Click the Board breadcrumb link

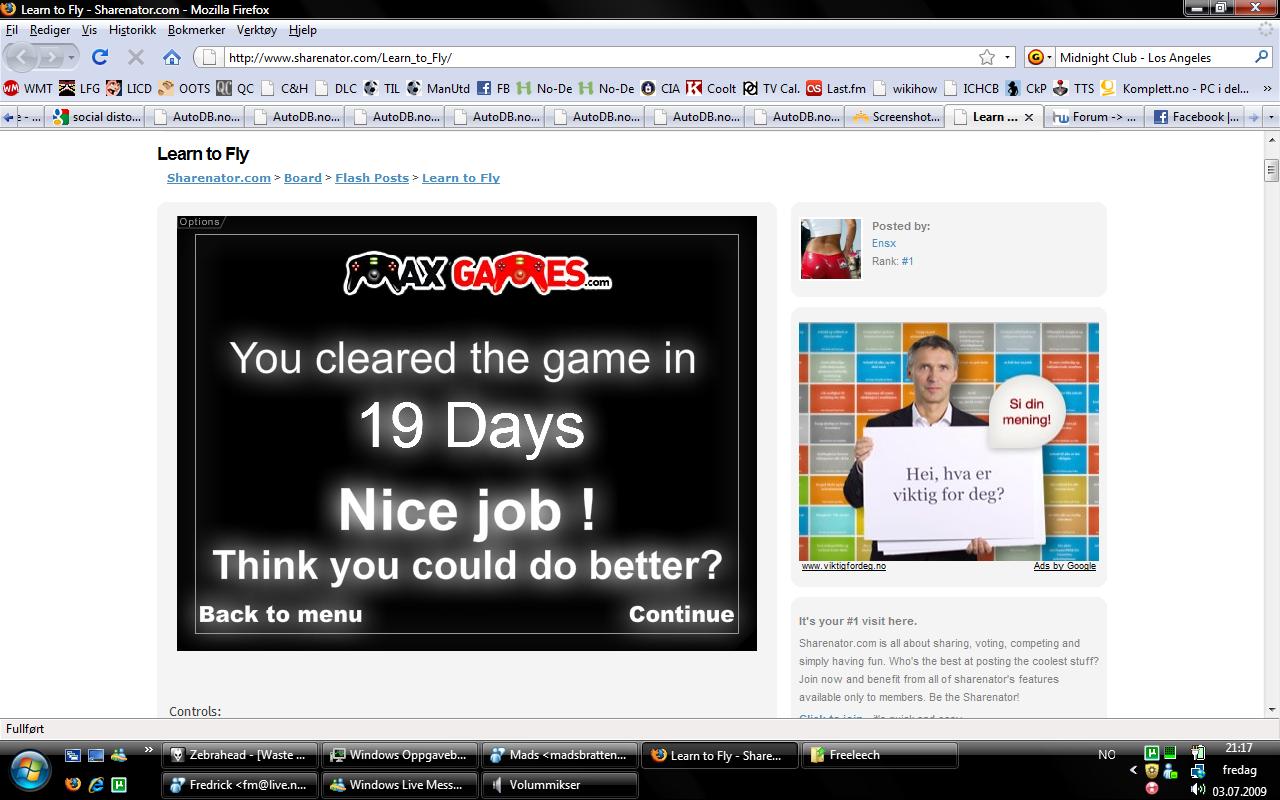(303, 178)
